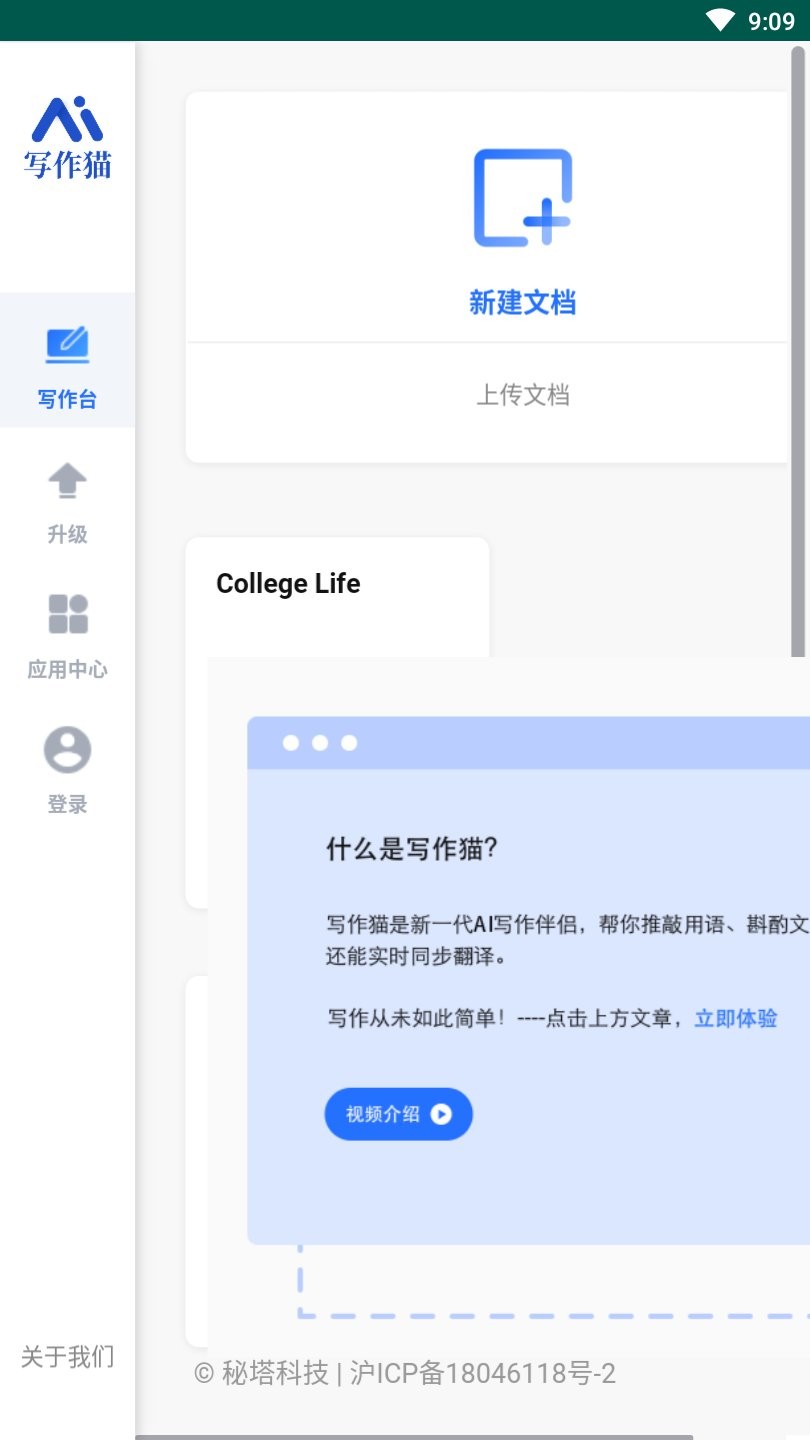The image size is (810, 1440).
Task: Tap the Wi-Fi status bar icon
Action: 720,20
